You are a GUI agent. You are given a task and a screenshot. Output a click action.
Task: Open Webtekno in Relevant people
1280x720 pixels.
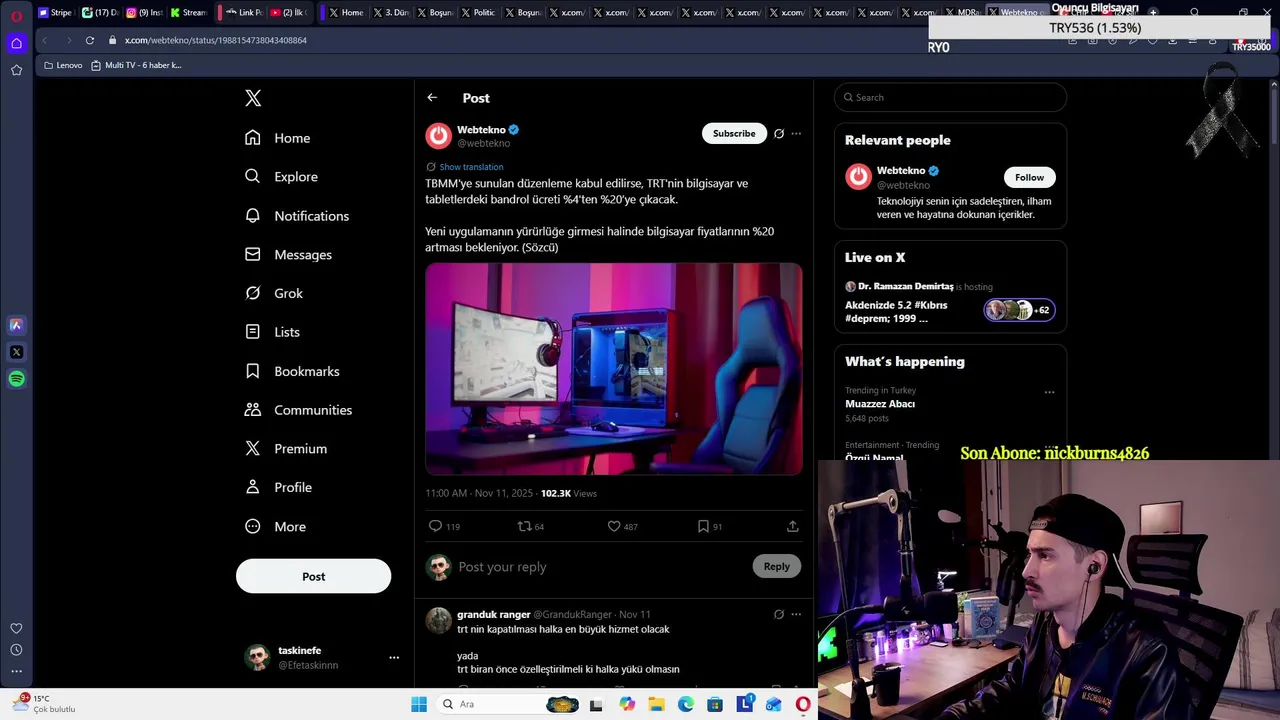click(901, 171)
